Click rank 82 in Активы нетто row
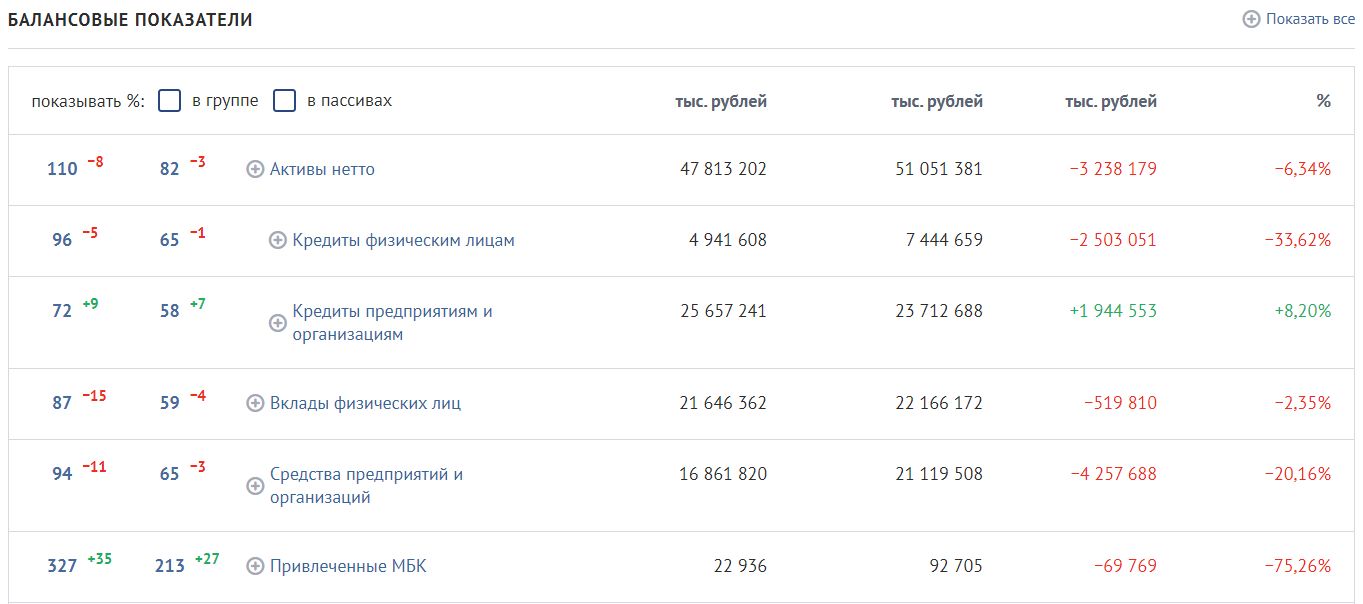 point(170,169)
